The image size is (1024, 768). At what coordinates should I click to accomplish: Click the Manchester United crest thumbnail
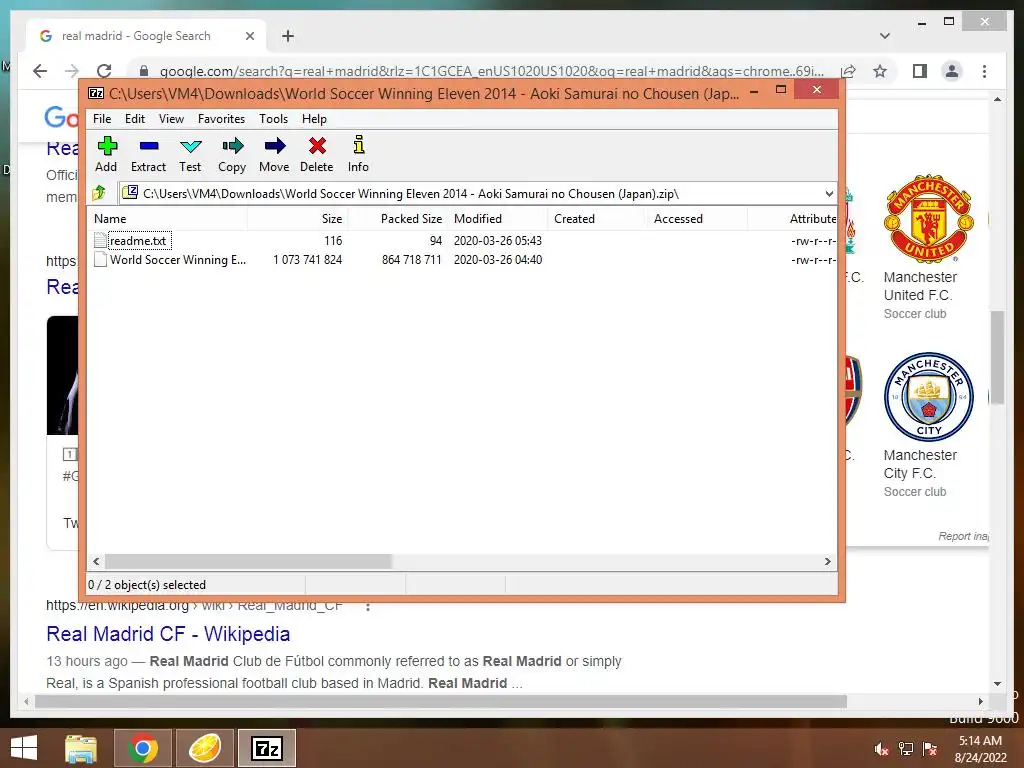pyautogui.click(x=929, y=218)
